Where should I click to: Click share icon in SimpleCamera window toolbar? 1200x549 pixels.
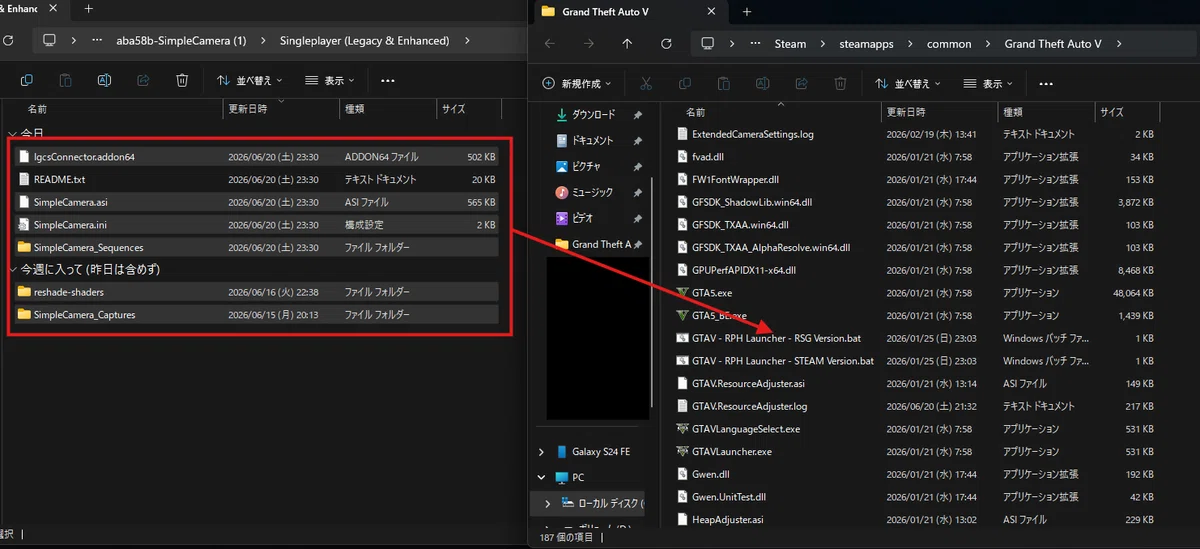(x=143, y=80)
